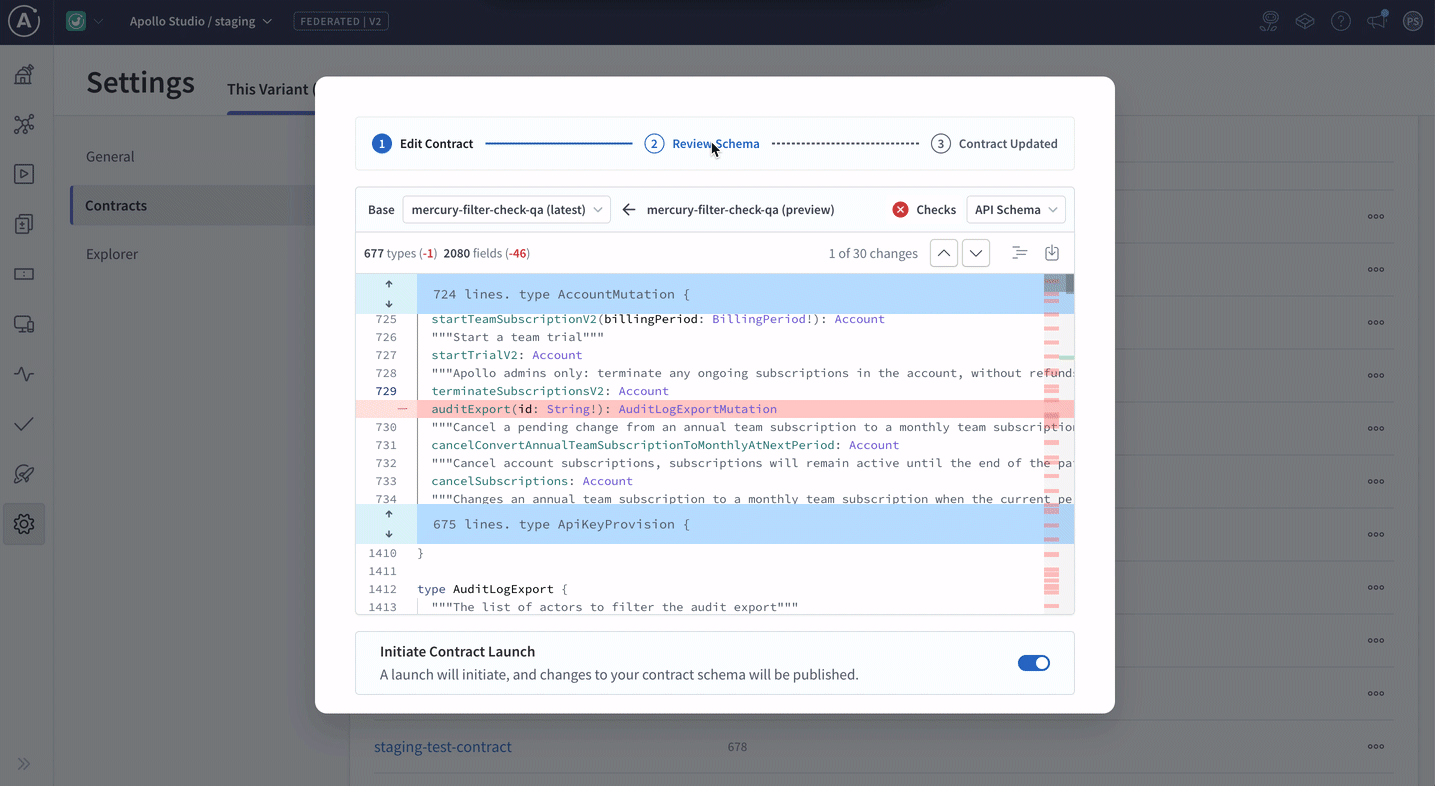Click the 'terminateSubscriptionsV2: Account' line

550,391
